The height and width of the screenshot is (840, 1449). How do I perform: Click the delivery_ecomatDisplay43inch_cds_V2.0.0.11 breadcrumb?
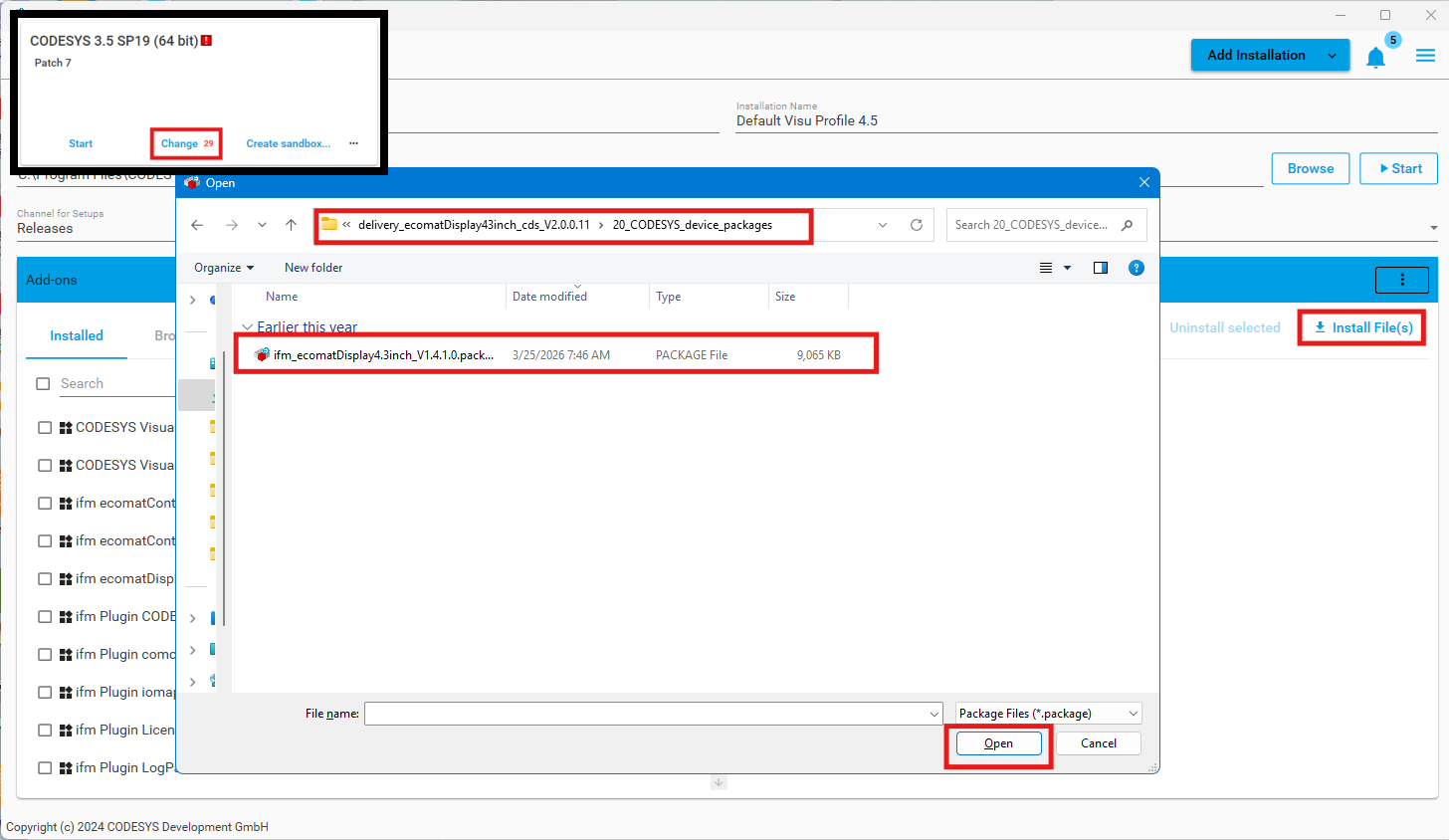[x=474, y=225]
